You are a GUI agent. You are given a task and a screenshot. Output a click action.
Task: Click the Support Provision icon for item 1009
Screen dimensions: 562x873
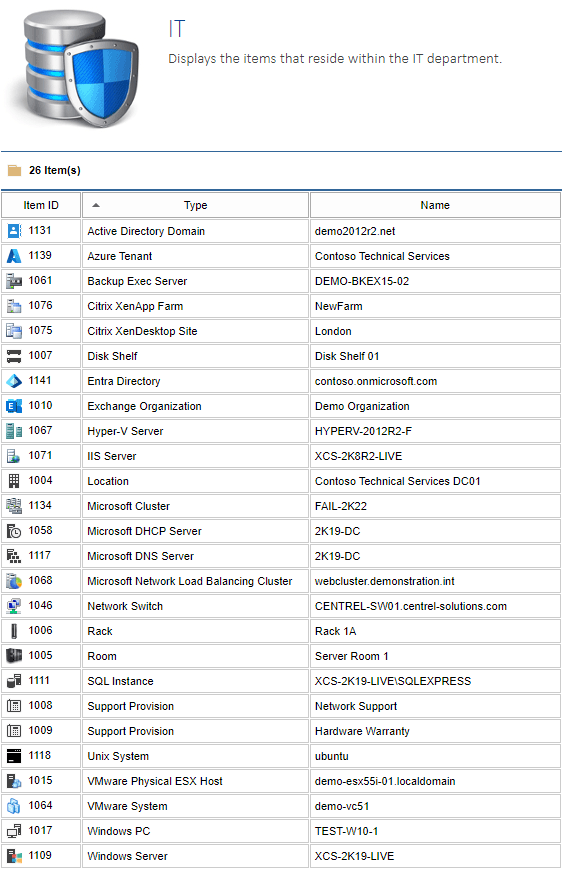click(14, 732)
